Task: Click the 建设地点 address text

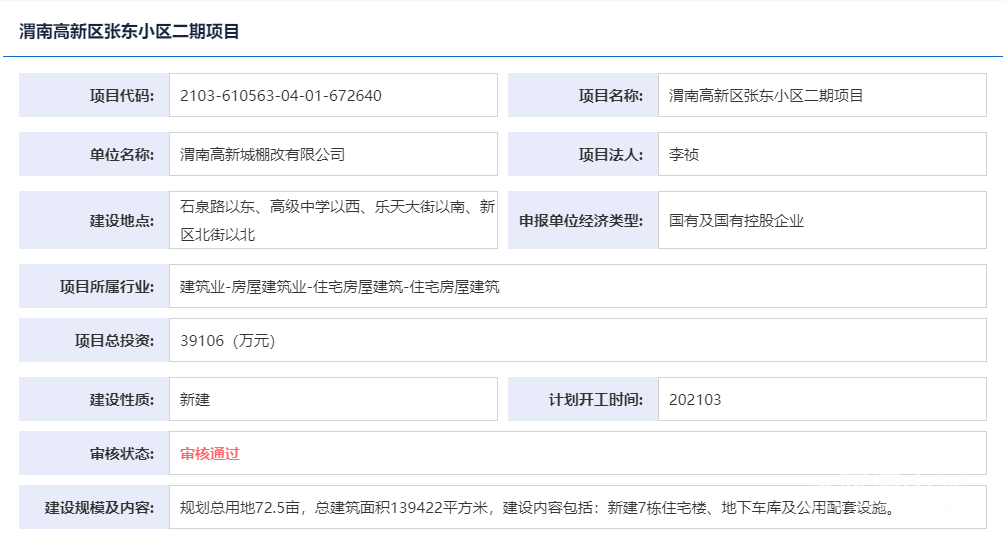Action: coord(336,220)
